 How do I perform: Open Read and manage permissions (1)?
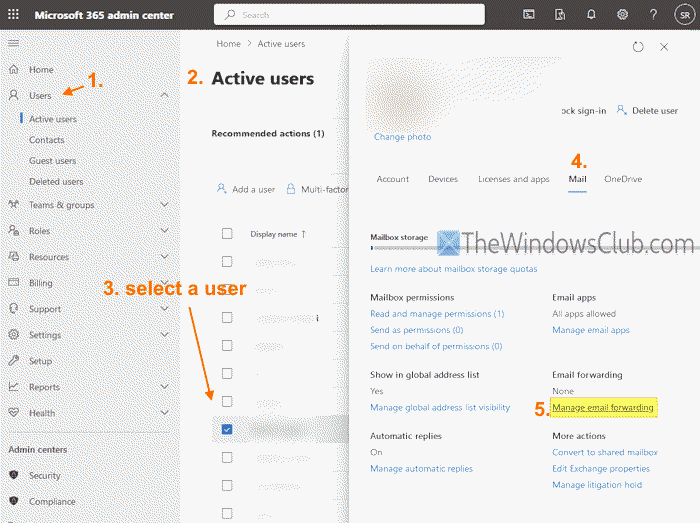[x=437, y=314]
